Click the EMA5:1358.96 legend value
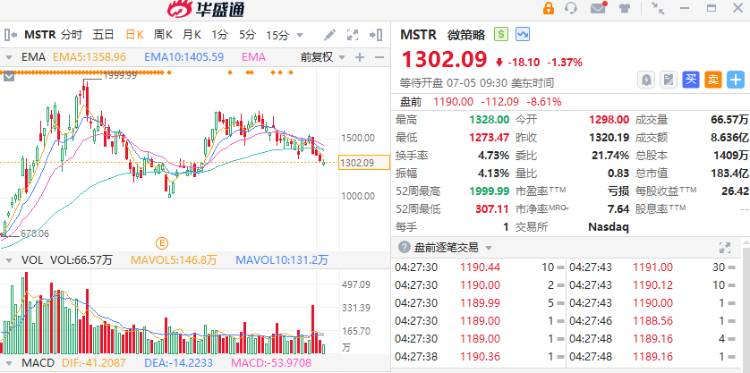The height and width of the screenshot is (373, 750). pos(89,57)
